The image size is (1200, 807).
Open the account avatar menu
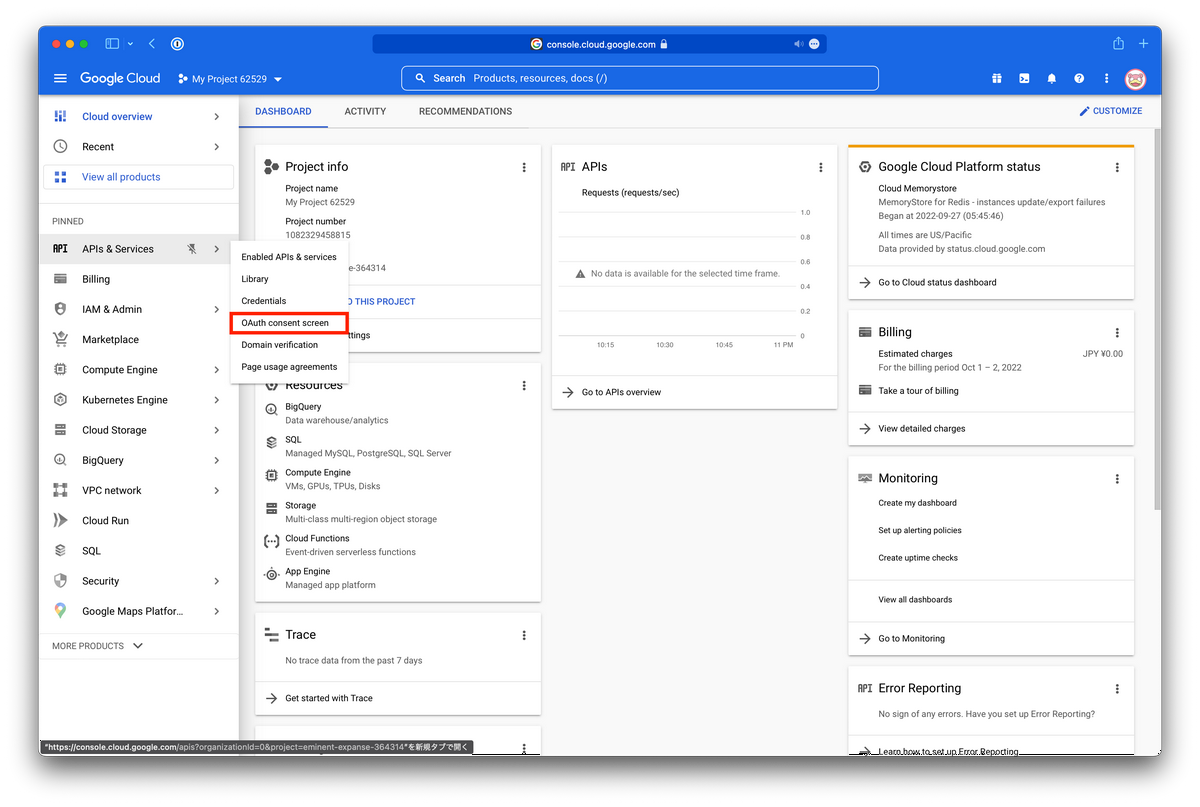1135,79
